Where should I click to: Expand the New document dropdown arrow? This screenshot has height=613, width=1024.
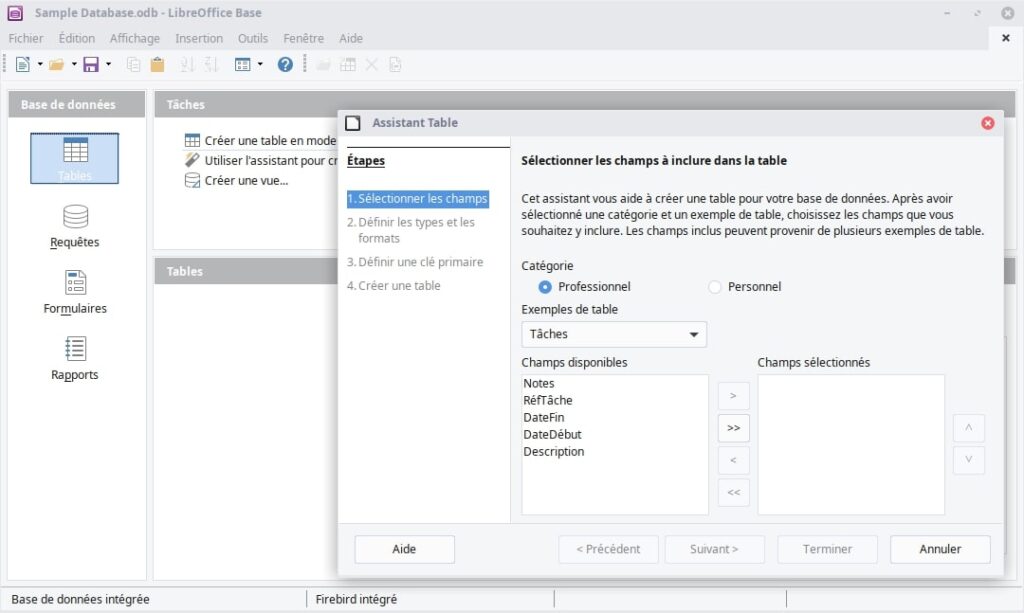tap(39, 64)
